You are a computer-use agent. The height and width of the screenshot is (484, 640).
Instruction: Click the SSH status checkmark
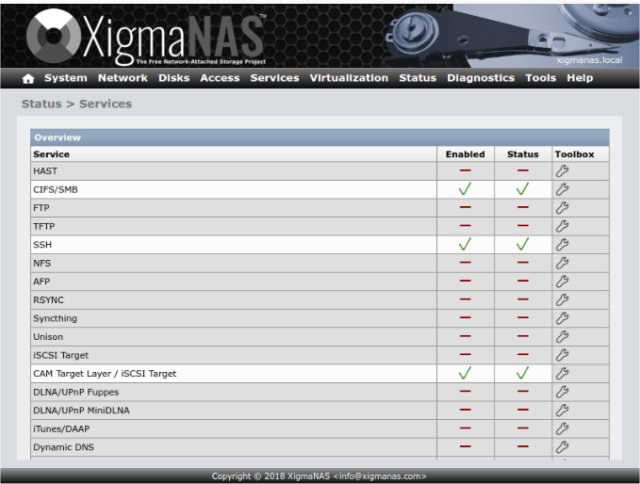click(x=522, y=244)
